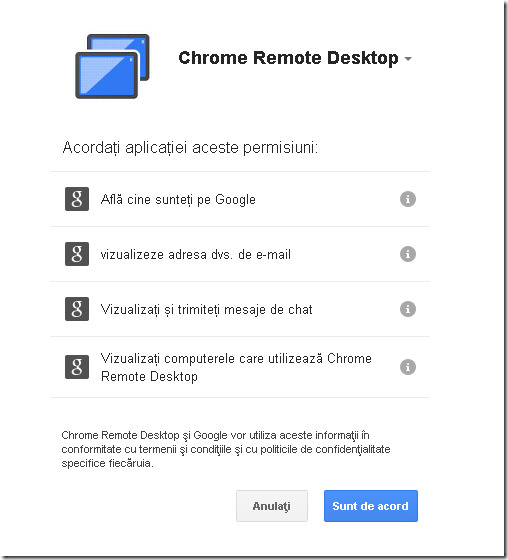Accept permissions with "Sunt de acord"
508x560 pixels.
371,506
